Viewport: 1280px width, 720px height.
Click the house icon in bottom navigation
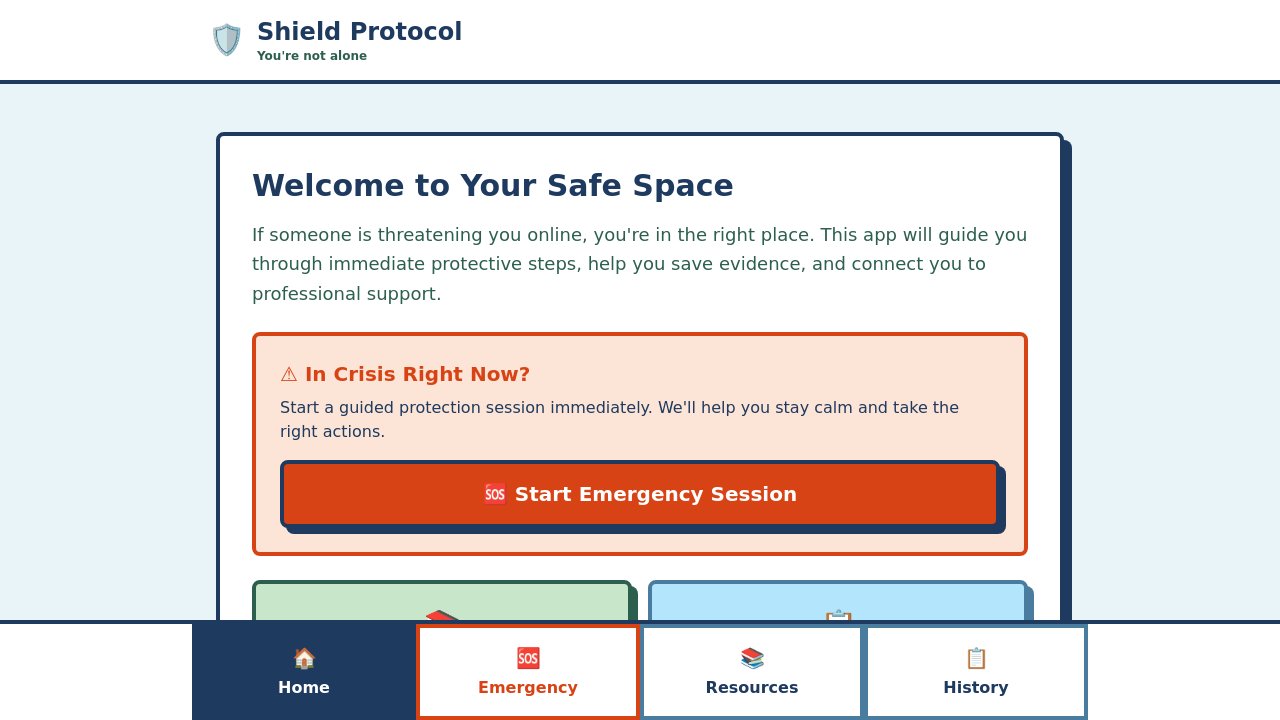(304, 658)
